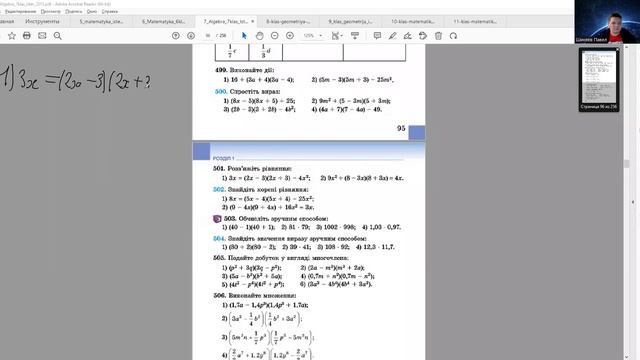This screenshot has width=640, height=360.
Task: Click exercise number 505 heading
Action: click(219, 258)
